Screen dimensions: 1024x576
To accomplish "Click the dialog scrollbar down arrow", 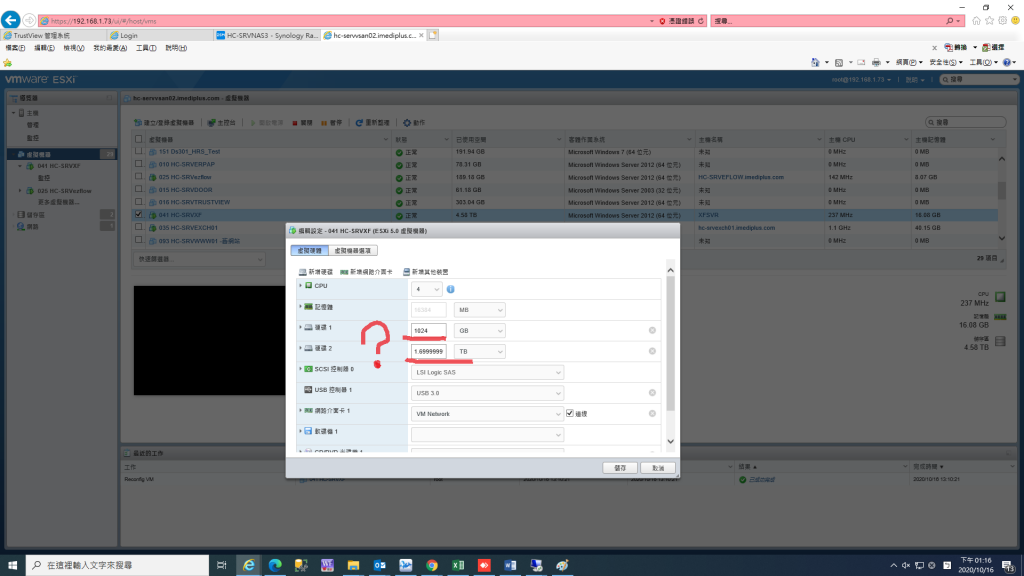I will click(x=670, y=441).
